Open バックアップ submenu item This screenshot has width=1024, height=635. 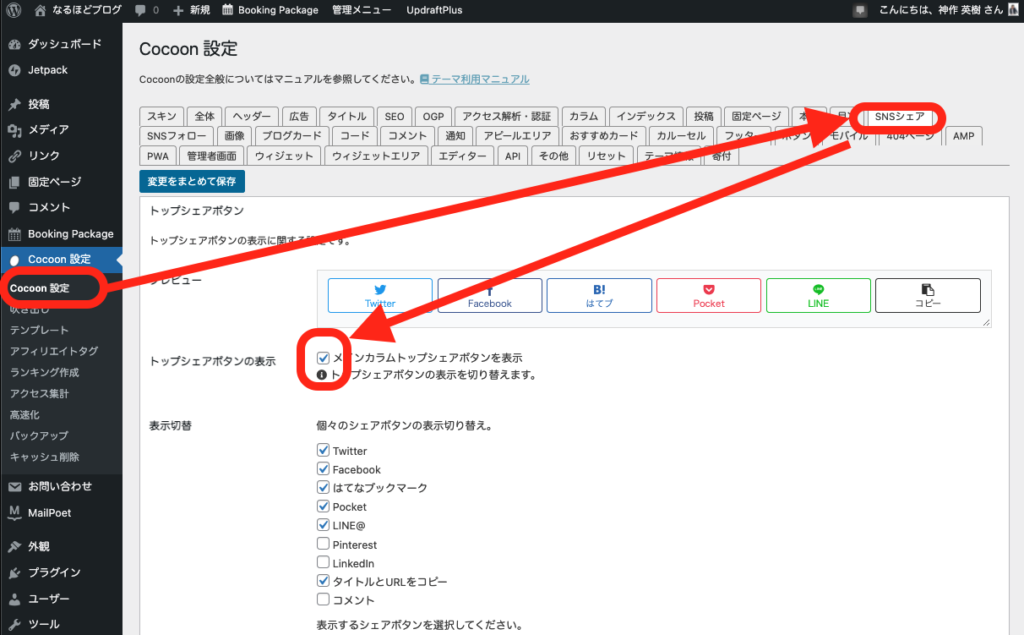click(39, 436)
